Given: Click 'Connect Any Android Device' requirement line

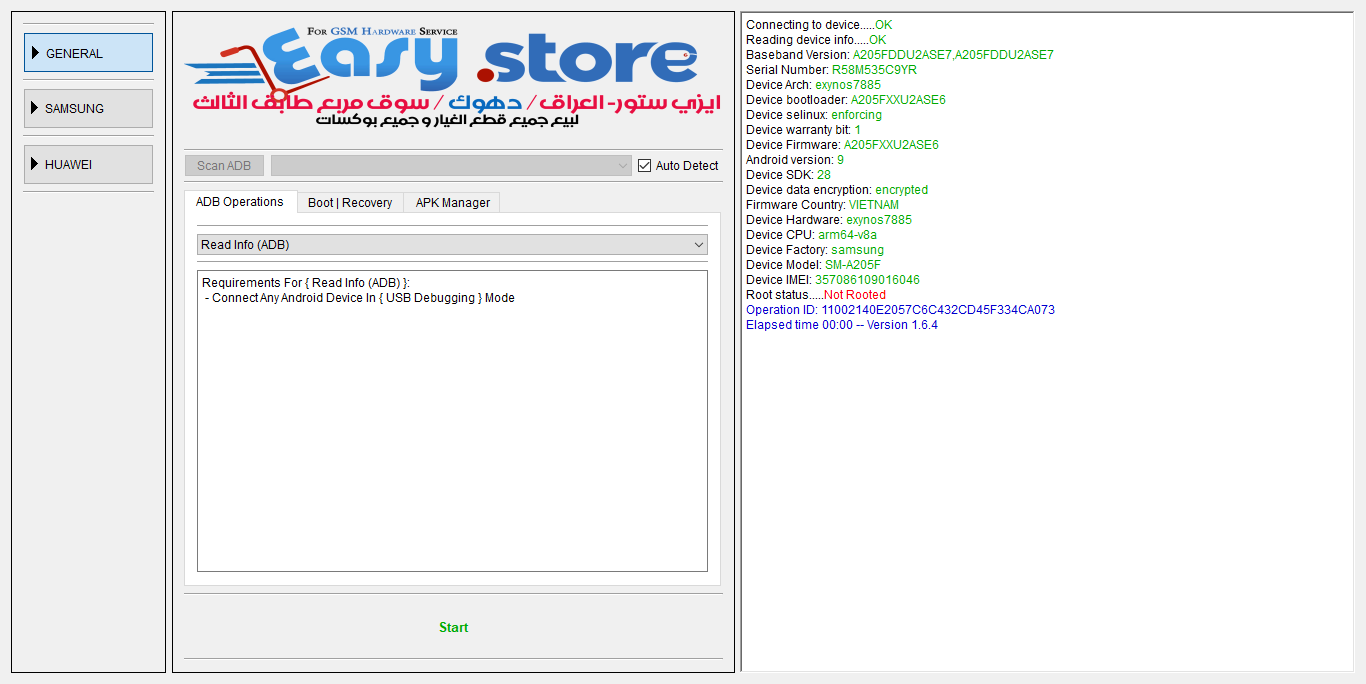Looking at the screenshot, I should (x=359, y=298).
